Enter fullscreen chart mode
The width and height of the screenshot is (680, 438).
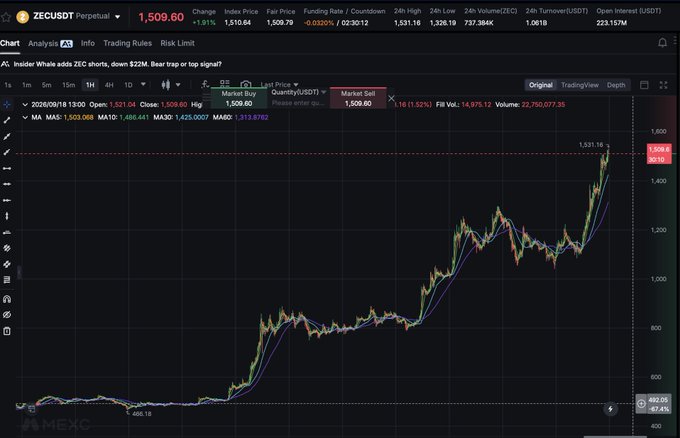663,85
